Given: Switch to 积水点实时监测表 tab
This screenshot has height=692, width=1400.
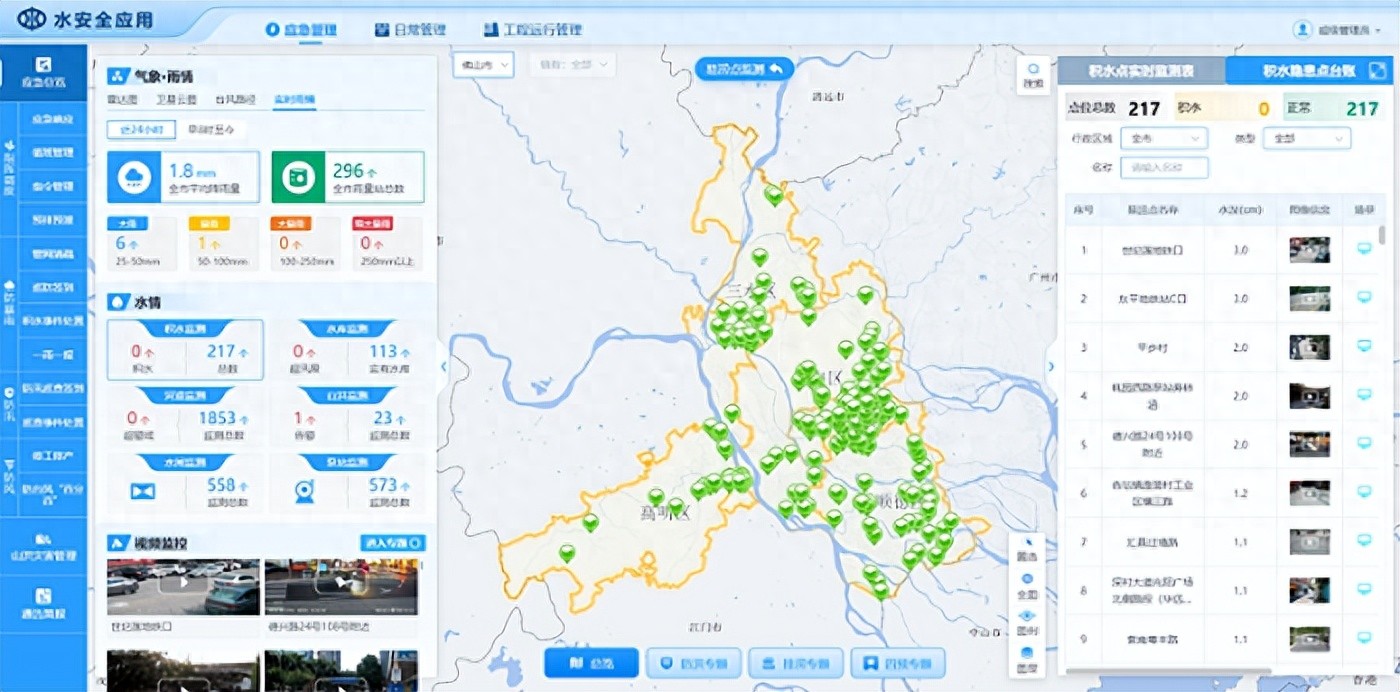Looking at the screenshot, I should [1141, 71].
